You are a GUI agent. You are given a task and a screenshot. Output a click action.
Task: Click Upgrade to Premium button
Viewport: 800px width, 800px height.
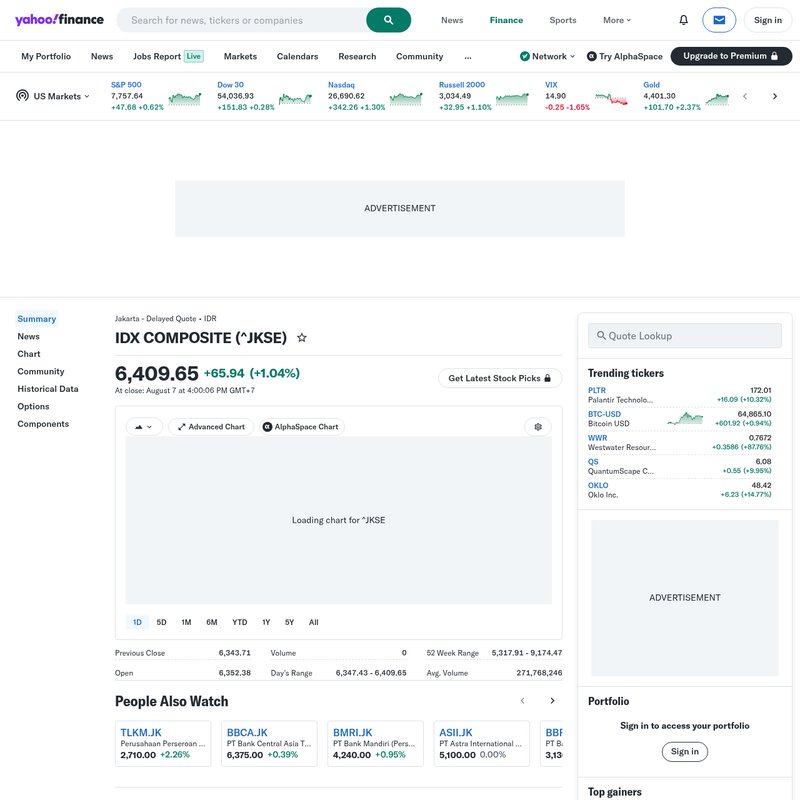731,56
